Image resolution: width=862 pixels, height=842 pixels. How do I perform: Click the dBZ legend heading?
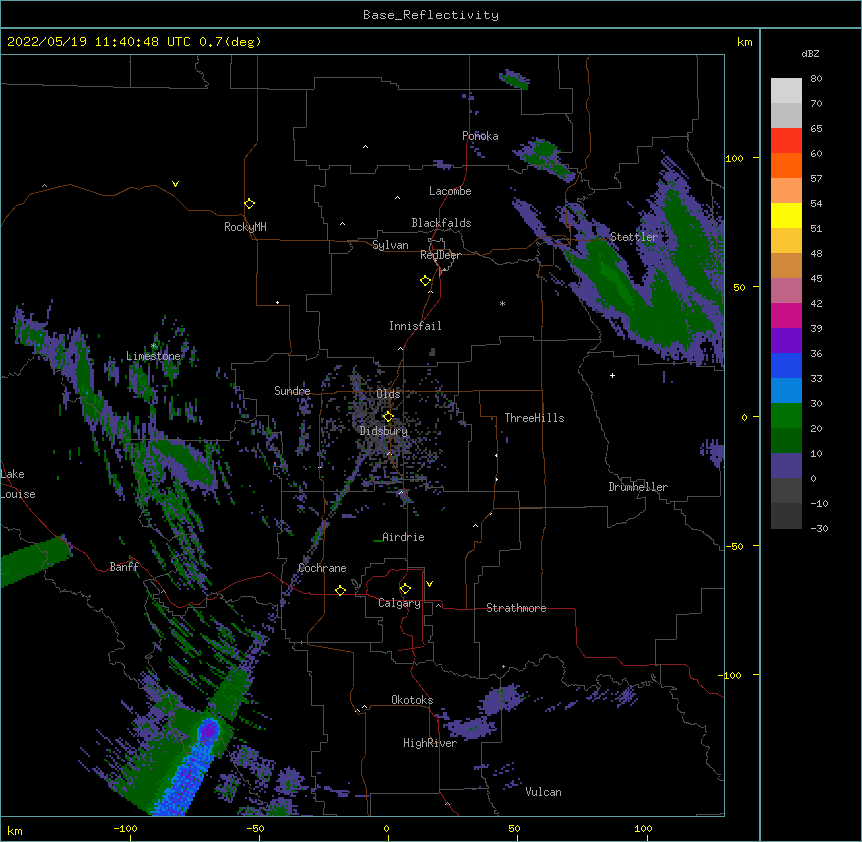[810, 54]
